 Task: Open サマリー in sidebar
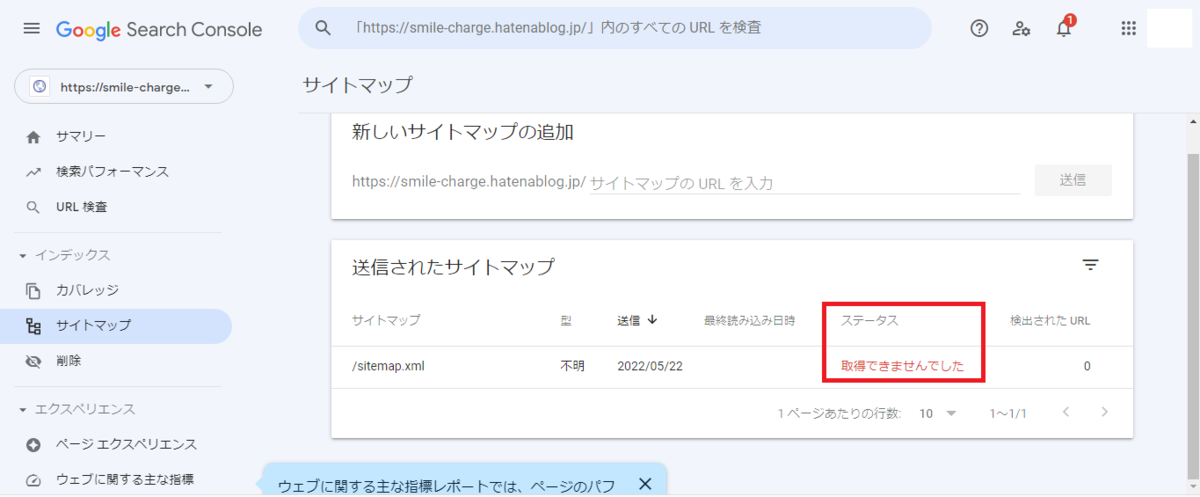116,137
